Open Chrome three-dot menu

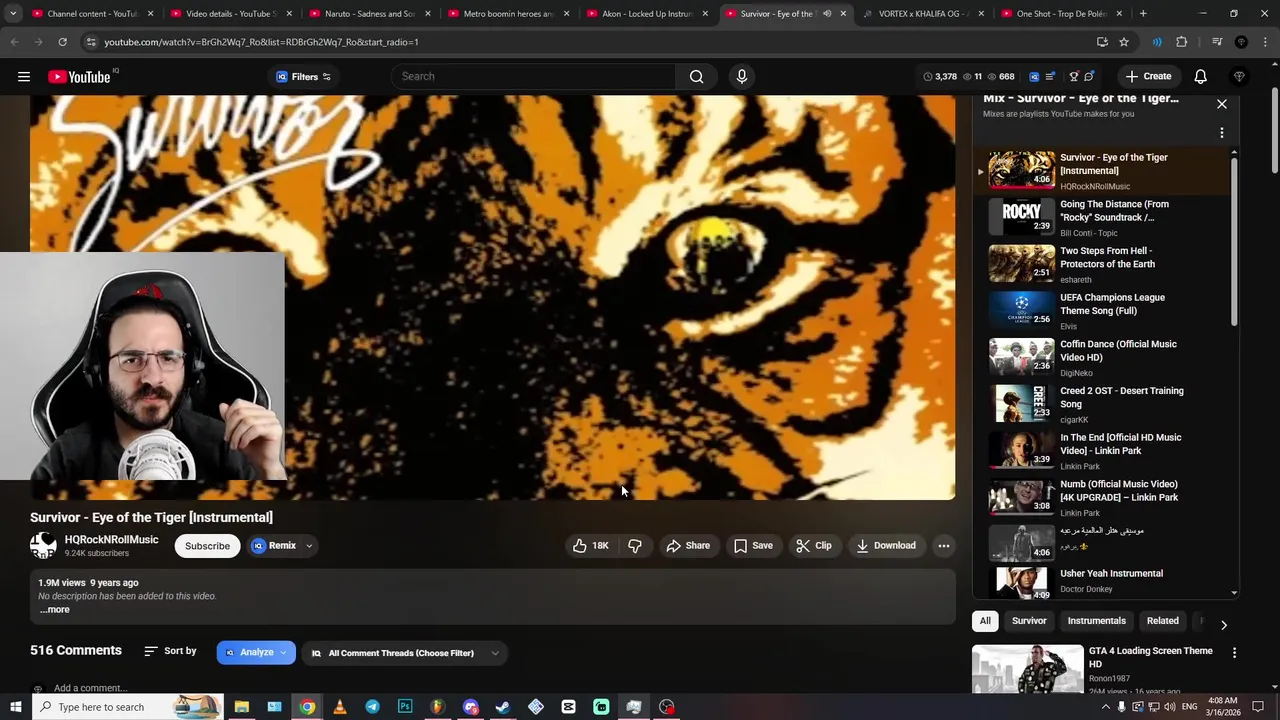pyautogui.click(x=1265, y=42)
